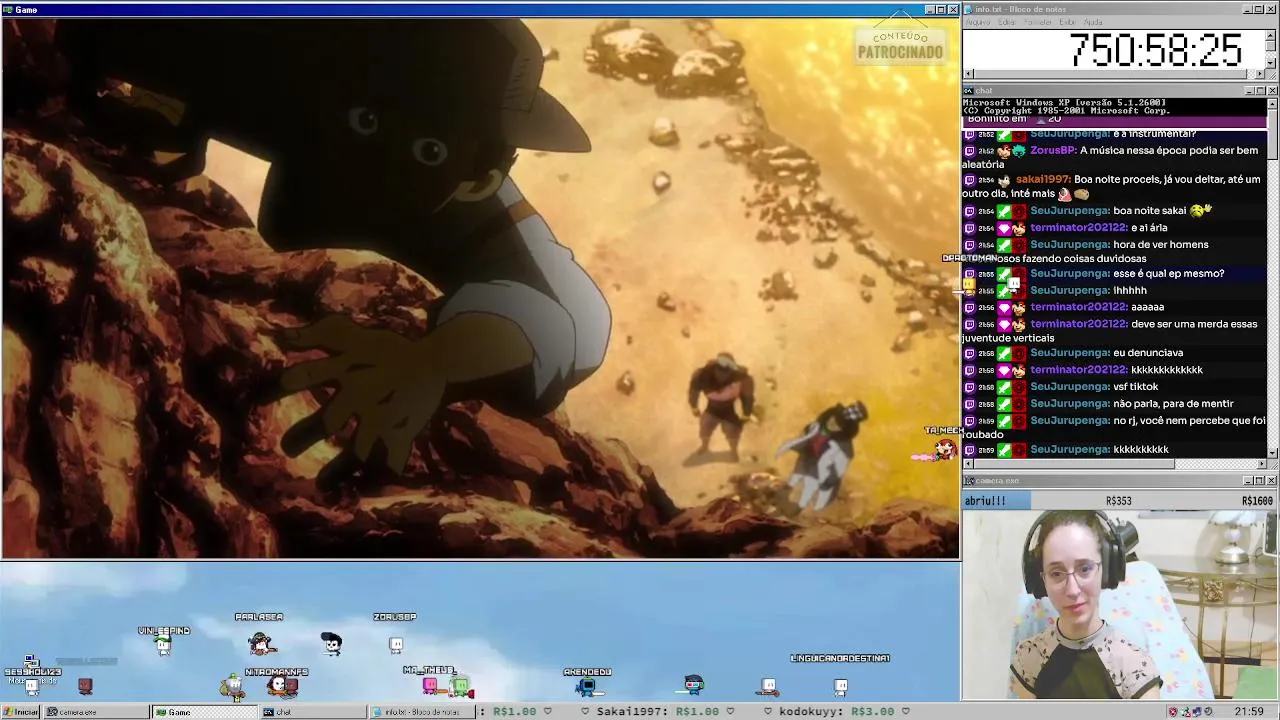Click chat message 'e aí ária'

point(1149,228)
